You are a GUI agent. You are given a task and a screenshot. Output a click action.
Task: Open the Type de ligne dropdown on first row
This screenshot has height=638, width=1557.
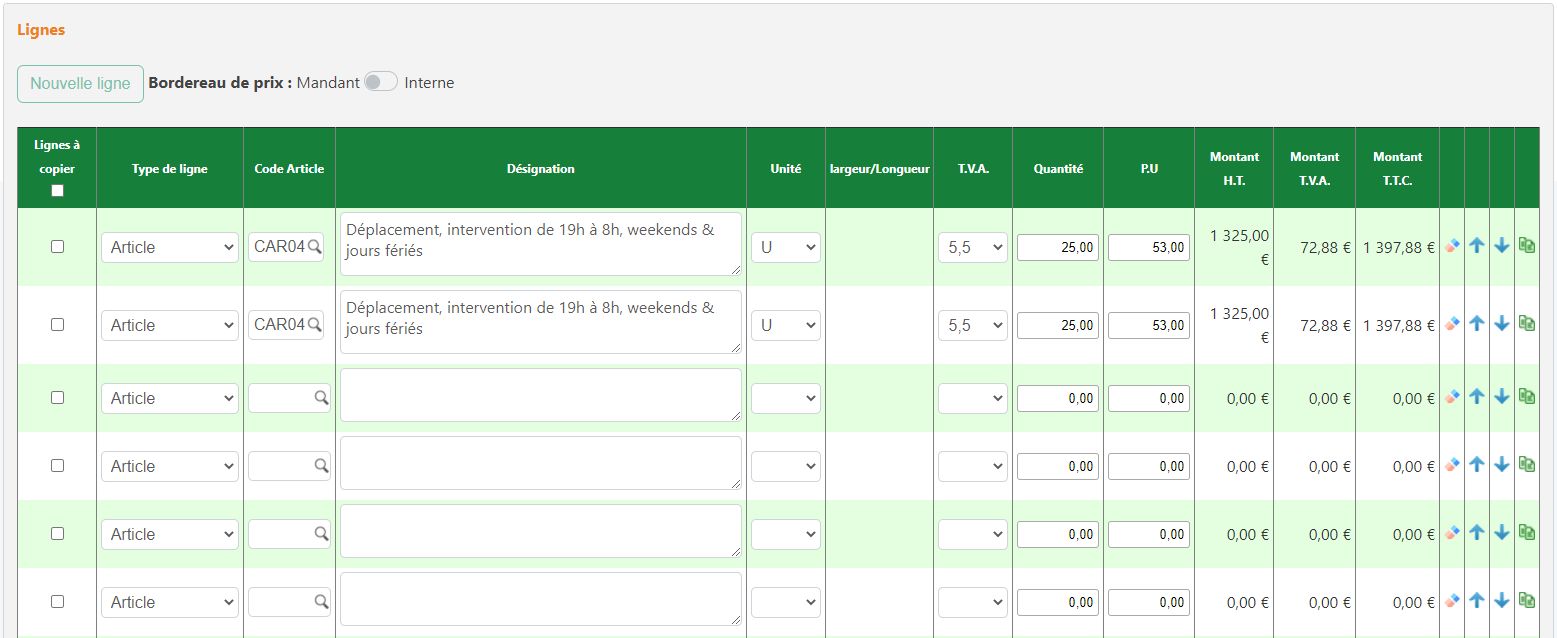pyautogui.click(x=170, y=247)
